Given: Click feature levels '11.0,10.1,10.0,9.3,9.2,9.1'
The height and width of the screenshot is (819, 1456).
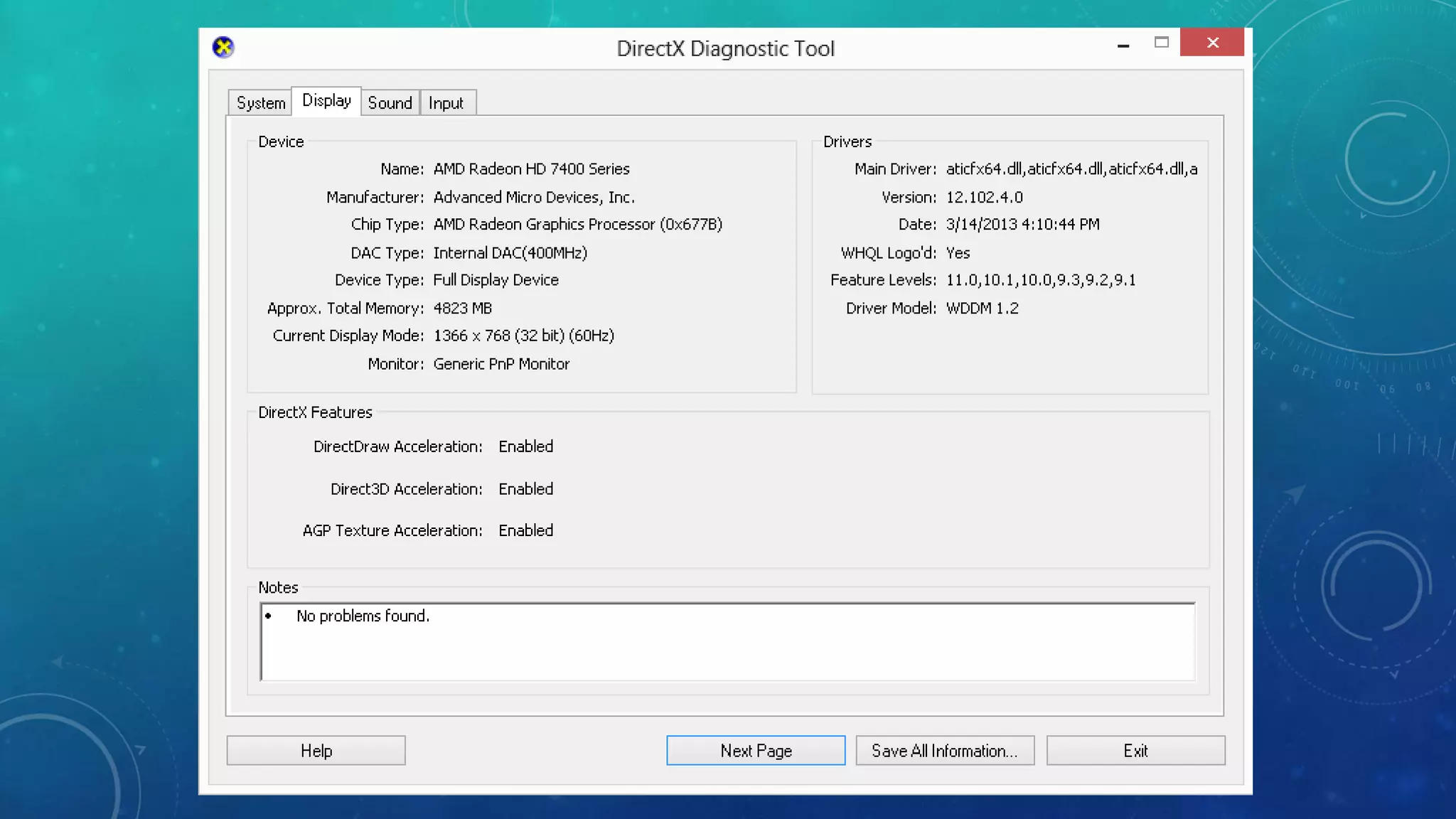Looking at the screenshot, I should (x=1041, y=280).
